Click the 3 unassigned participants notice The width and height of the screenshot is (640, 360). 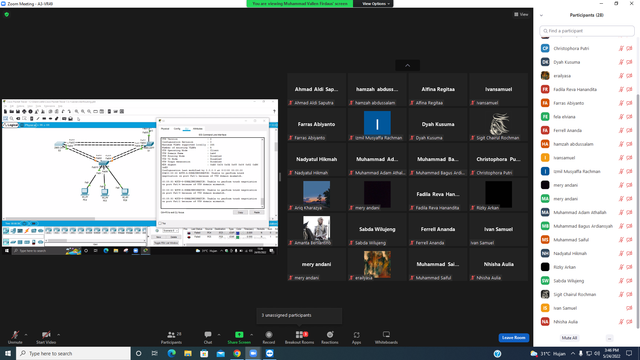click(x=299, y=315)
